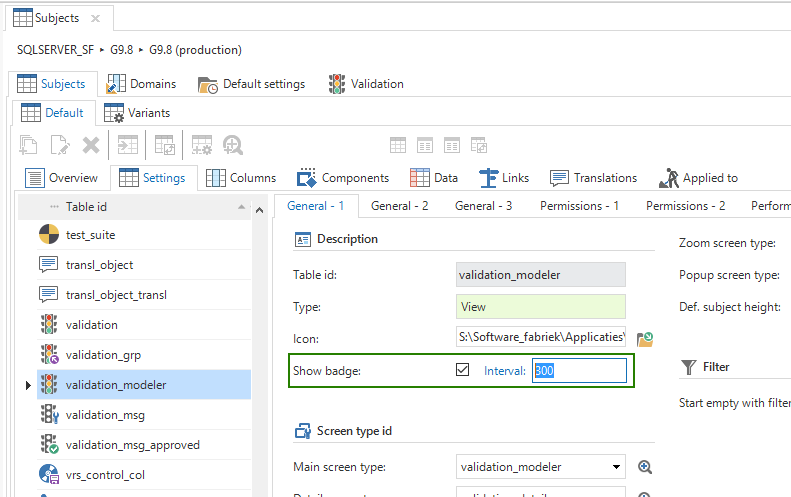
Task: Select the validation_msg row
Action: point(144,415)
